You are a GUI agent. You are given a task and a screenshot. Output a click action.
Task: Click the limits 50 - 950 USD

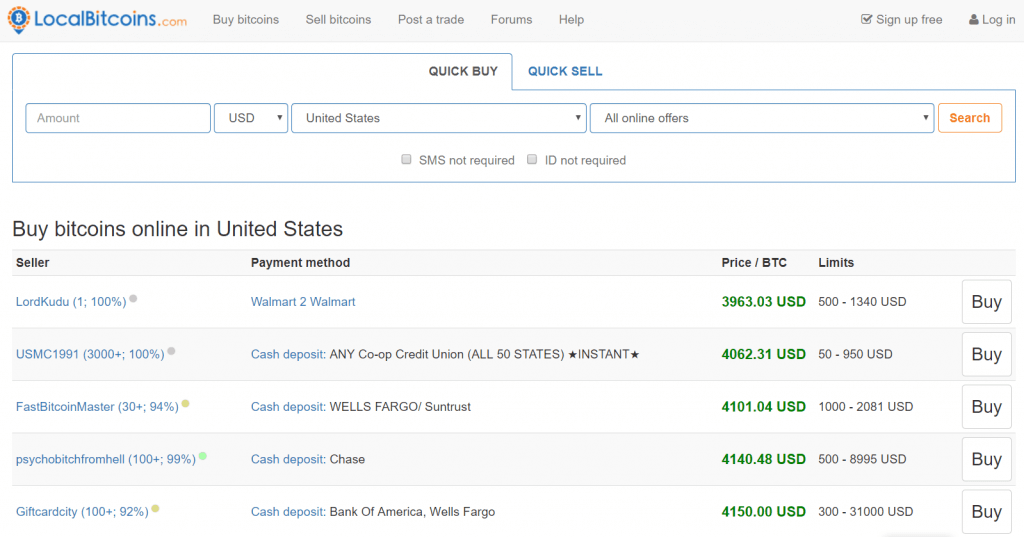pos(855,354)
